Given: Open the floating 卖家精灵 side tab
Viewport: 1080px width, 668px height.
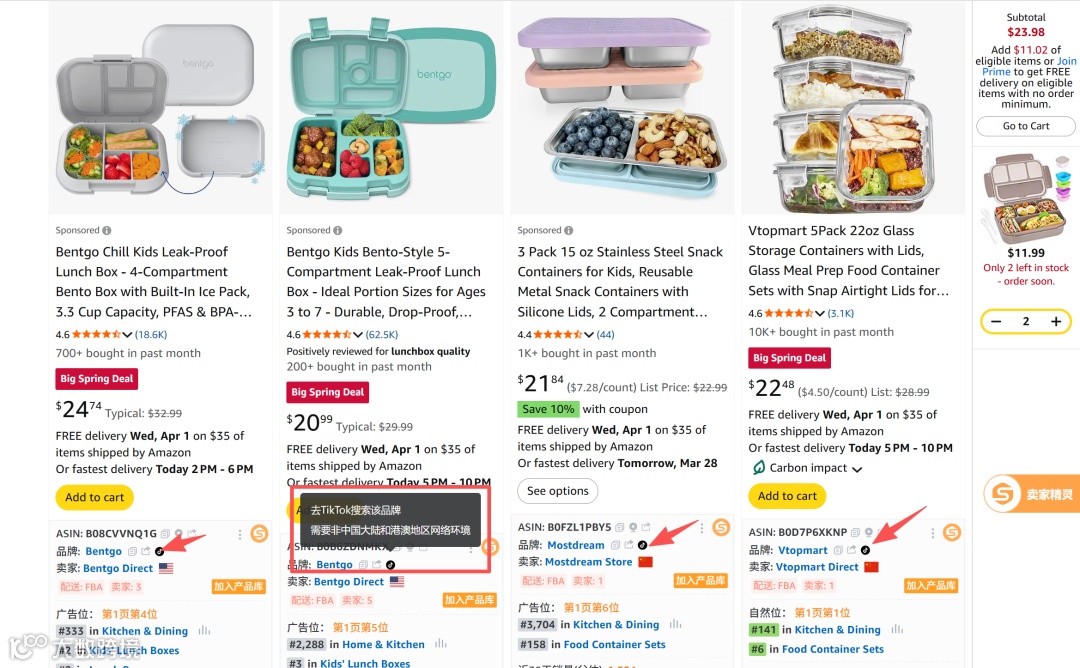Looking at the screenshot, I should point(1031,494).
